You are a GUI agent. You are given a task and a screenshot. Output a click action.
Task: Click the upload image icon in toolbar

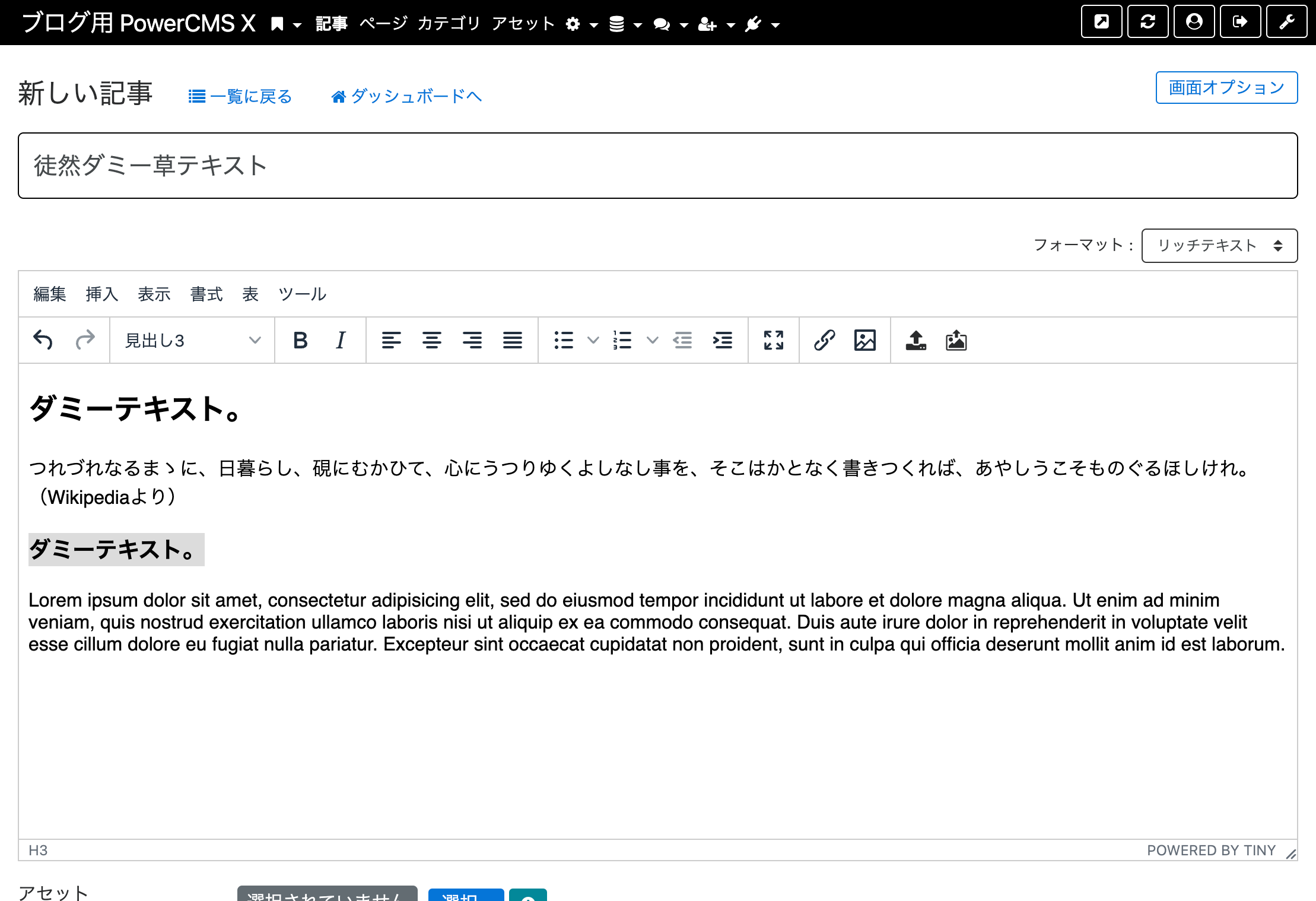956,340
